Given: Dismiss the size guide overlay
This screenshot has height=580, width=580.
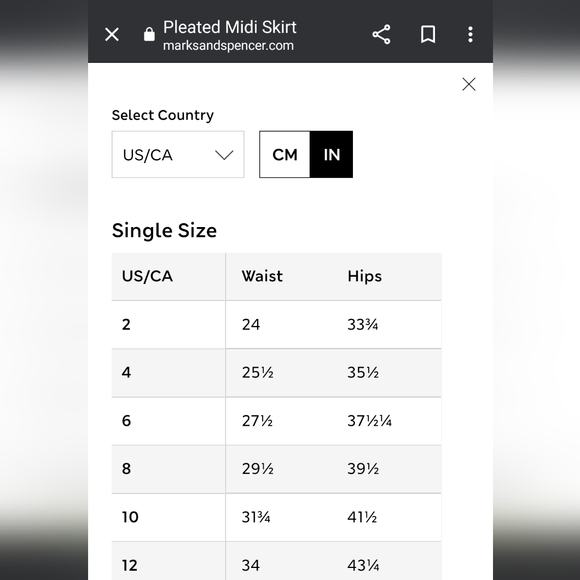Looking at the screenshot, I should tap(469, 84).
